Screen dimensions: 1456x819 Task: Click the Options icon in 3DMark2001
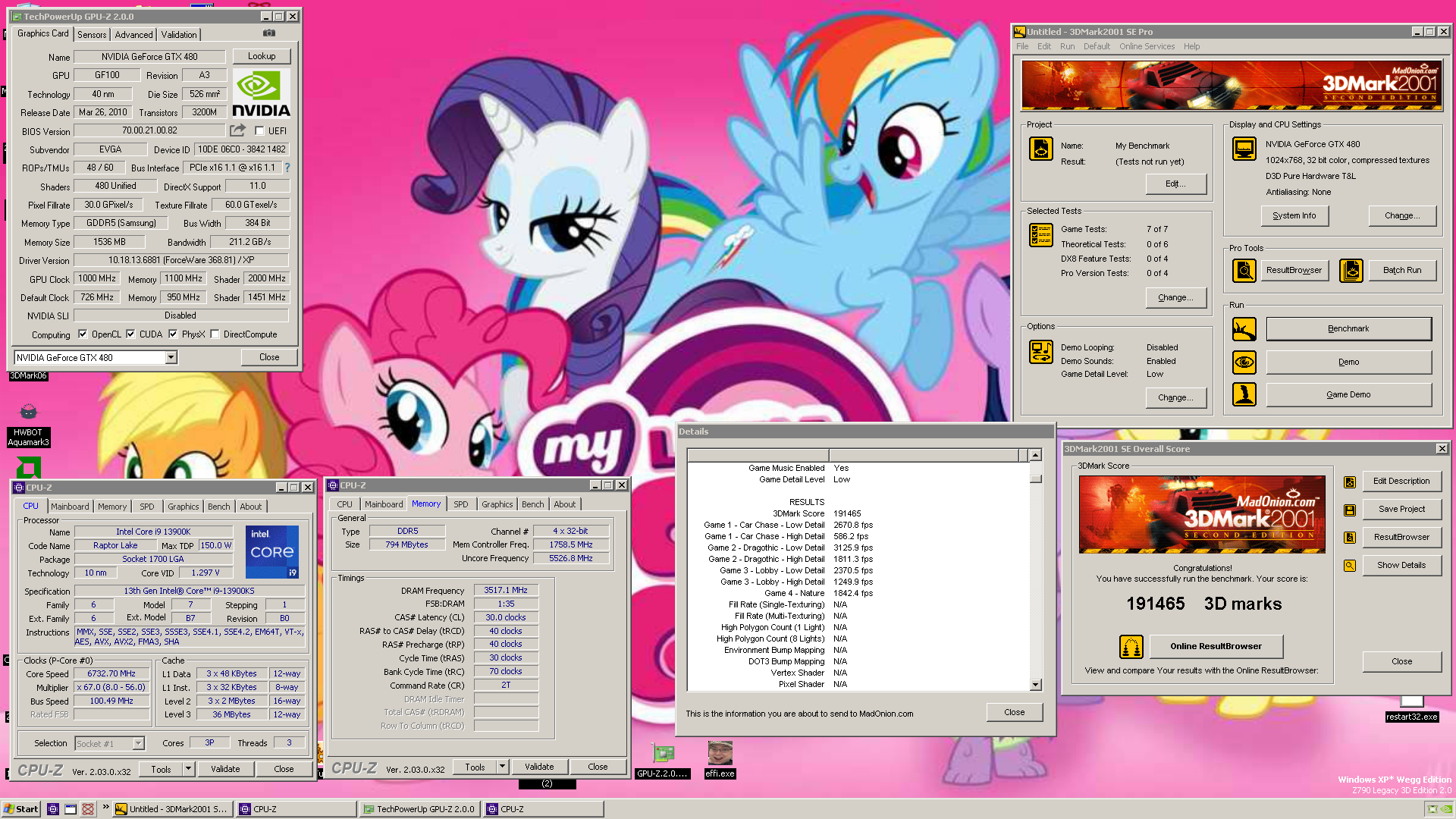tap(1041, 352)
